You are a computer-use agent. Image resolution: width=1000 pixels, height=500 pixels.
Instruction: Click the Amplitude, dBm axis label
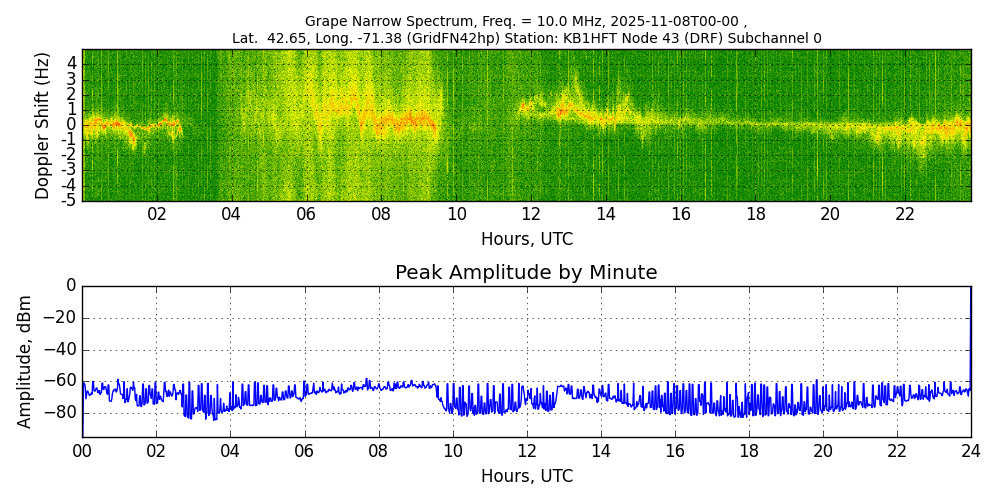pos(26,361)
